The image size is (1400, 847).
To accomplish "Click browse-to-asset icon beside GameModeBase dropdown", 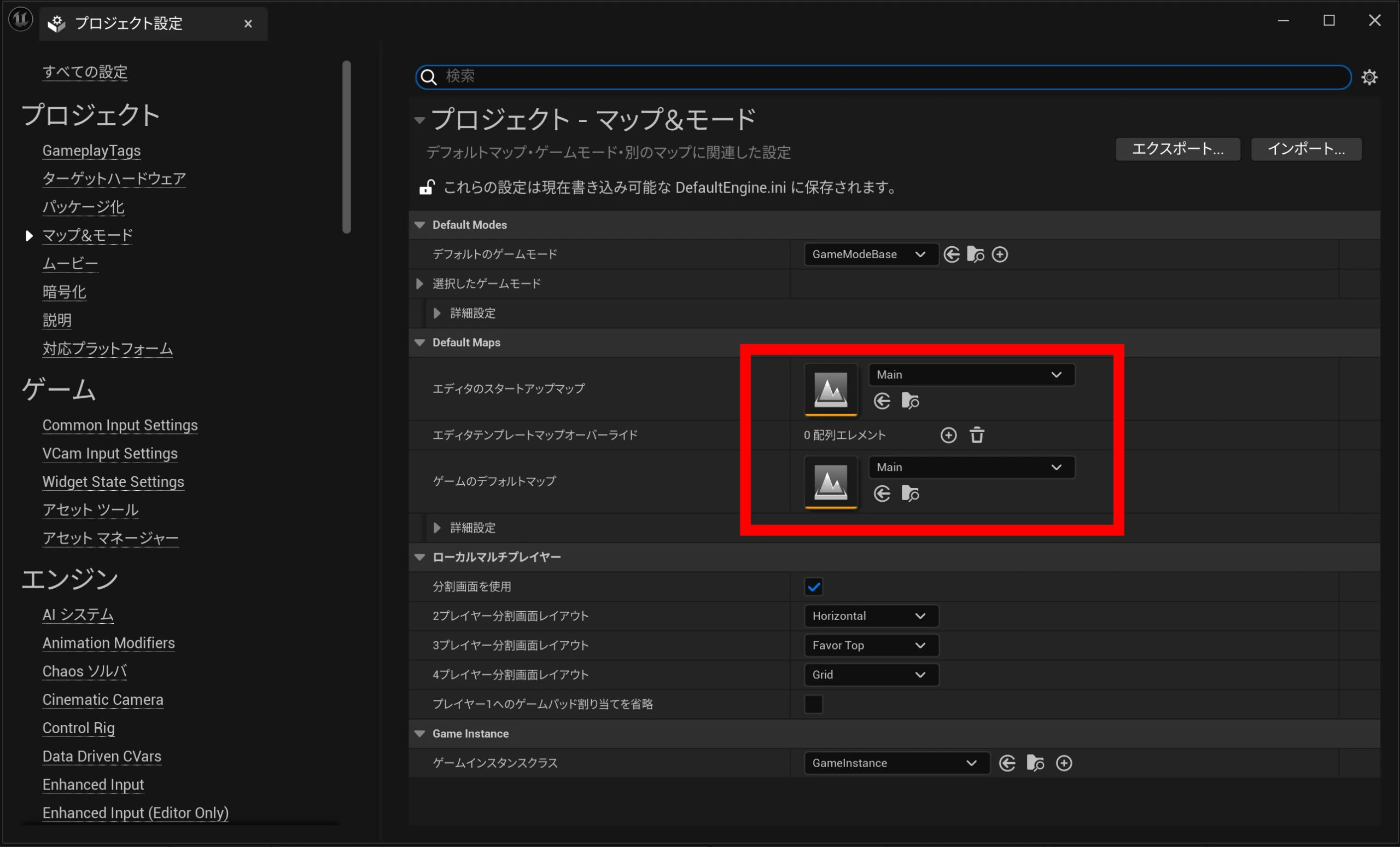I will pos(975,254).
